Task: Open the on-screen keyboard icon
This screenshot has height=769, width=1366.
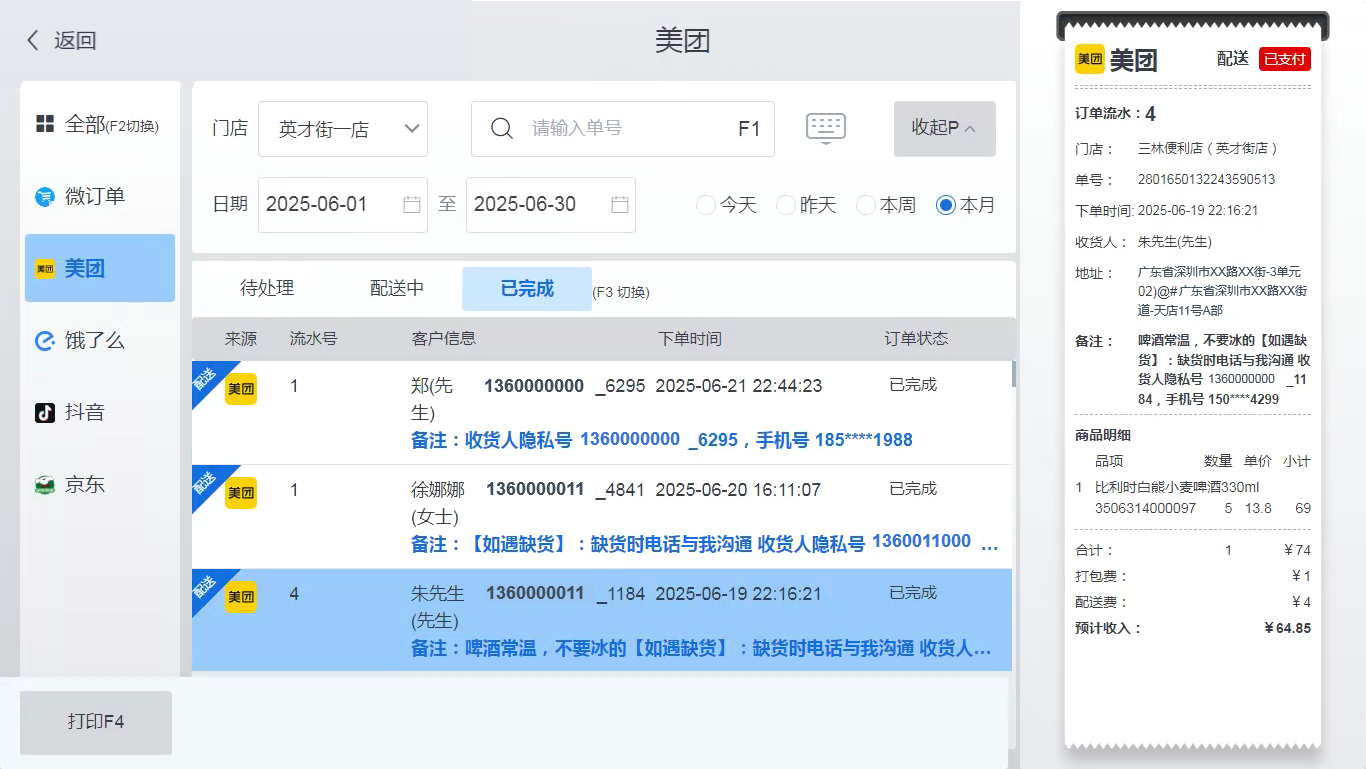Action: pyautogui.click(x=826, y=128)
